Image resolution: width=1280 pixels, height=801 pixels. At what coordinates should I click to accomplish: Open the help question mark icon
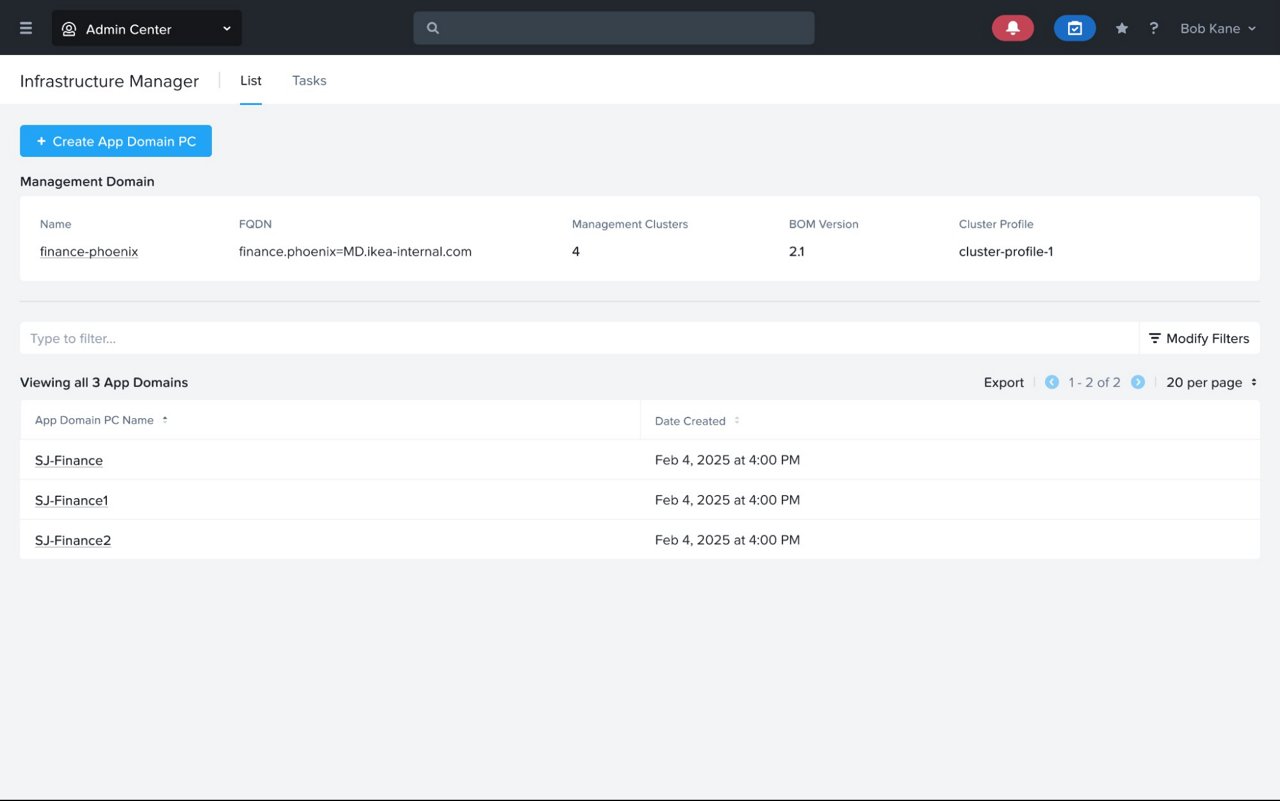(x=1153, y=29)
